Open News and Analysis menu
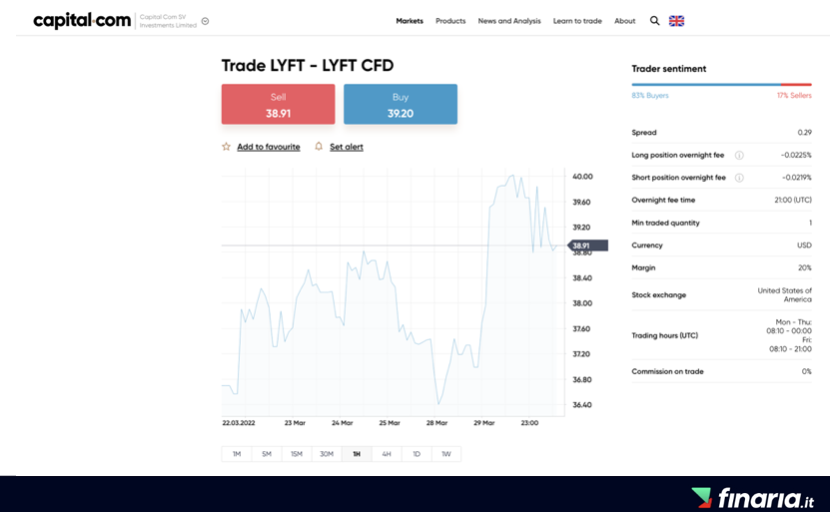Screen dimensions: 830x514 pyautogui.click(x=509, y=21)
